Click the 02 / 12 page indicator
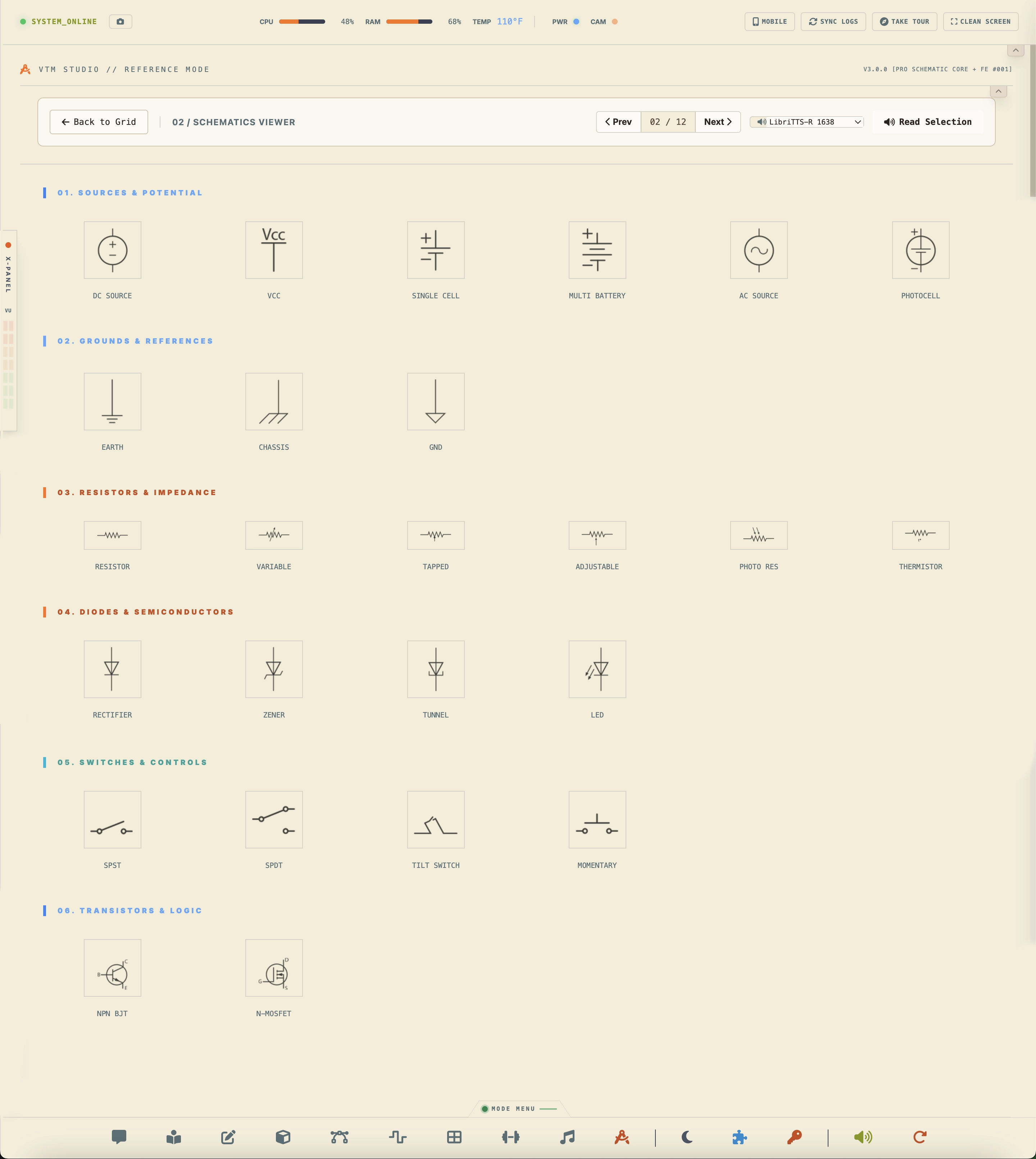The image size is (1036, 1159). pyautogui.click(x=668, y=122)
